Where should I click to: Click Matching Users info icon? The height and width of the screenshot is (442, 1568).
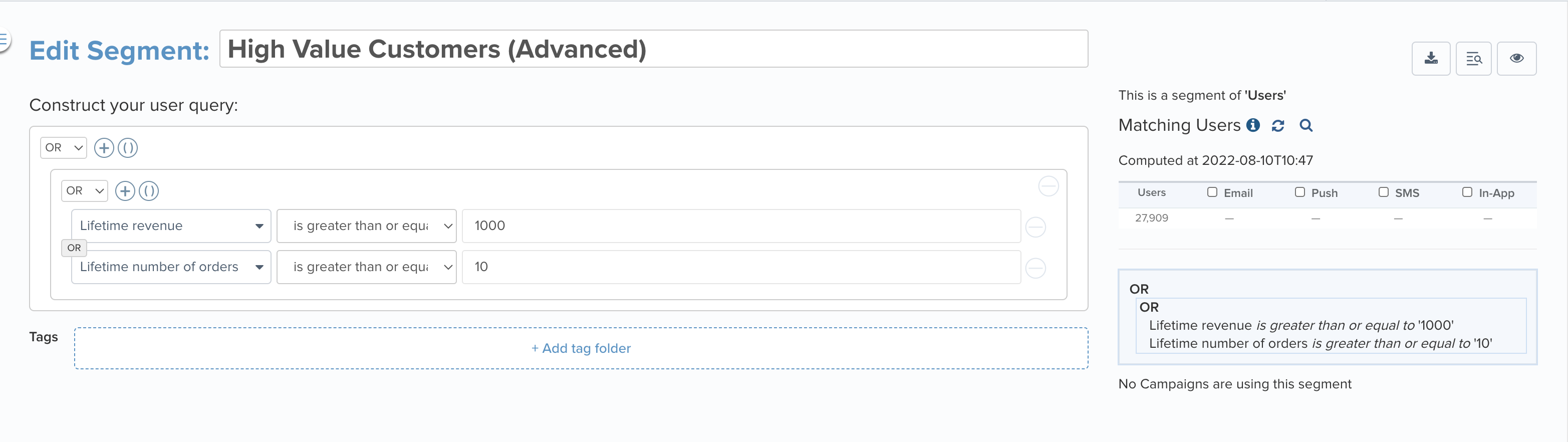pos(1253,125)
